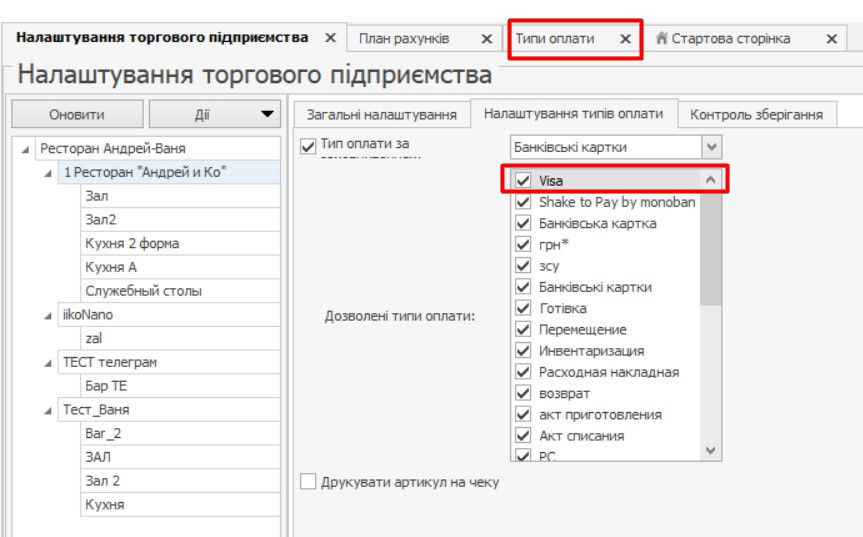
Task: Toggle Тип оплати за замовчуванням checkbox
Action: point(309,147)
